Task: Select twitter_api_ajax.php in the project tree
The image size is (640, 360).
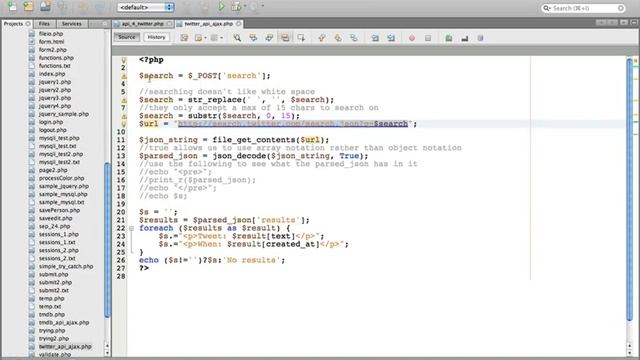Action: 65,347
